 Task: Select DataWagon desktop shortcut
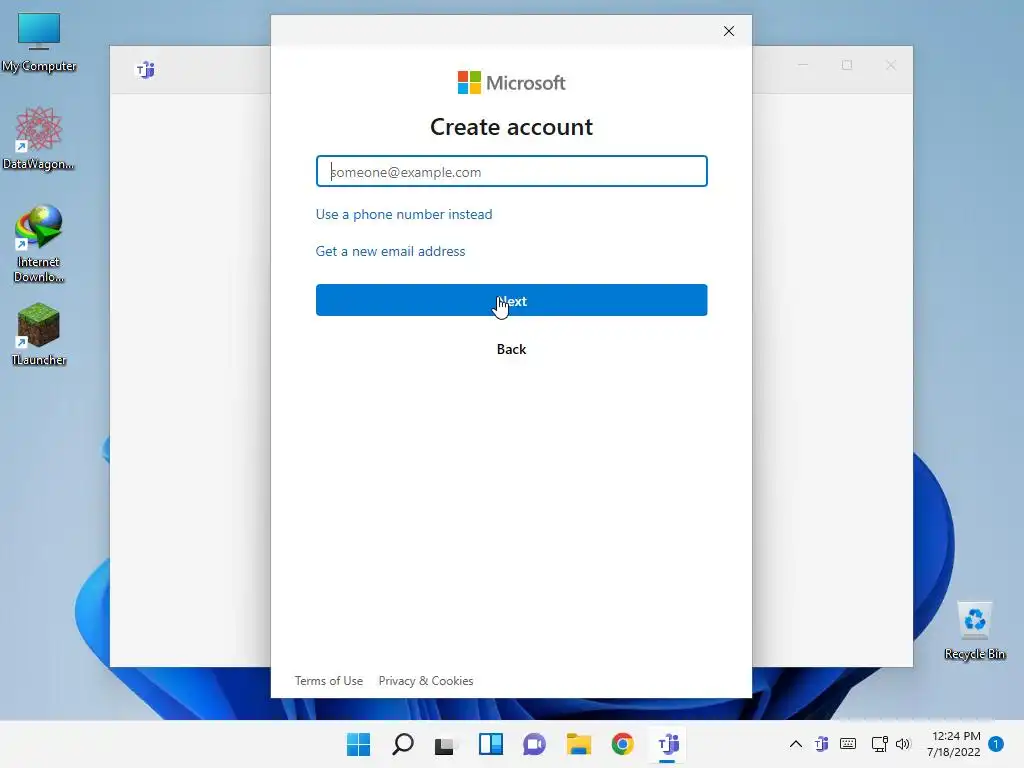click(39, 138)
